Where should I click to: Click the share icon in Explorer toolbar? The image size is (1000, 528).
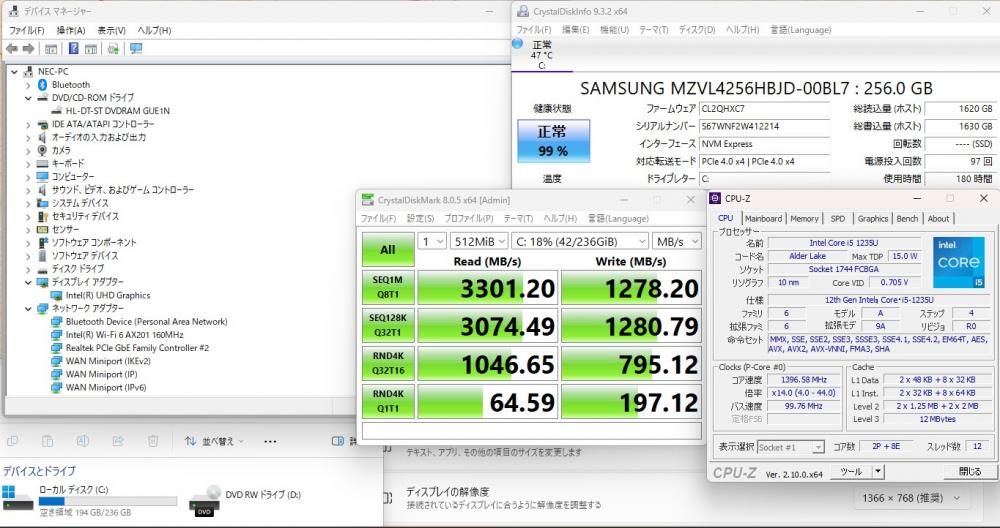[x=118, y=441]
